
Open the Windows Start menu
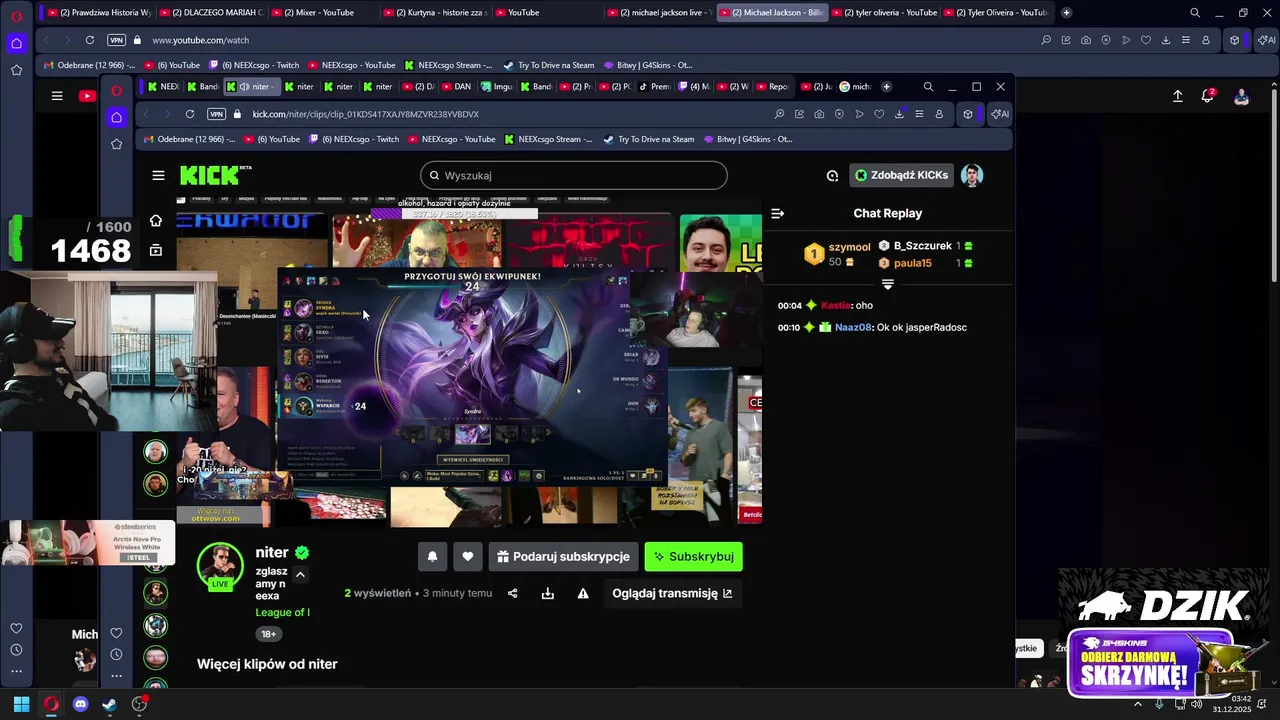[x=21, y=704]
